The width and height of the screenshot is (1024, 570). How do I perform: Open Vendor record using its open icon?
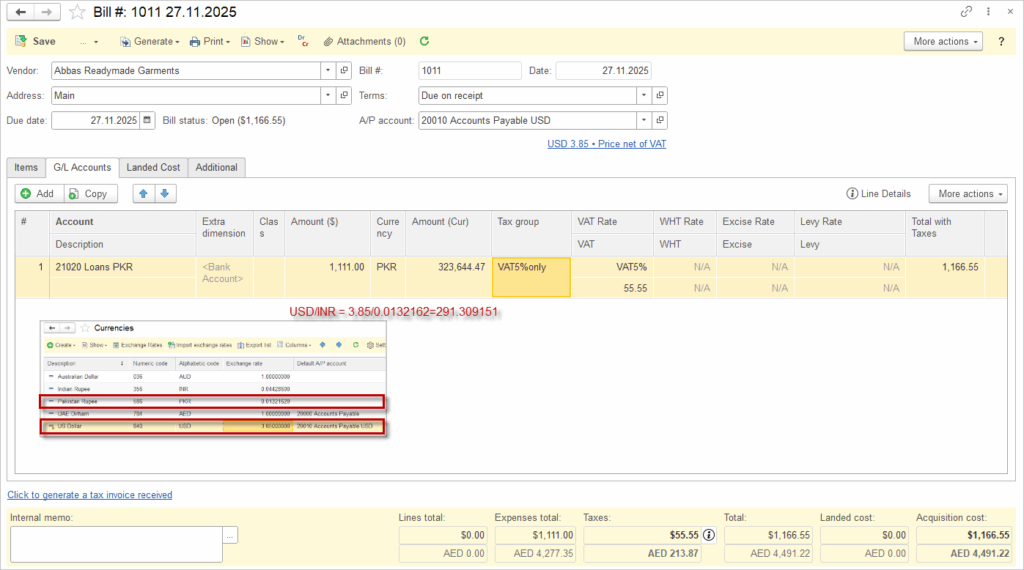(x=344, y=71)
